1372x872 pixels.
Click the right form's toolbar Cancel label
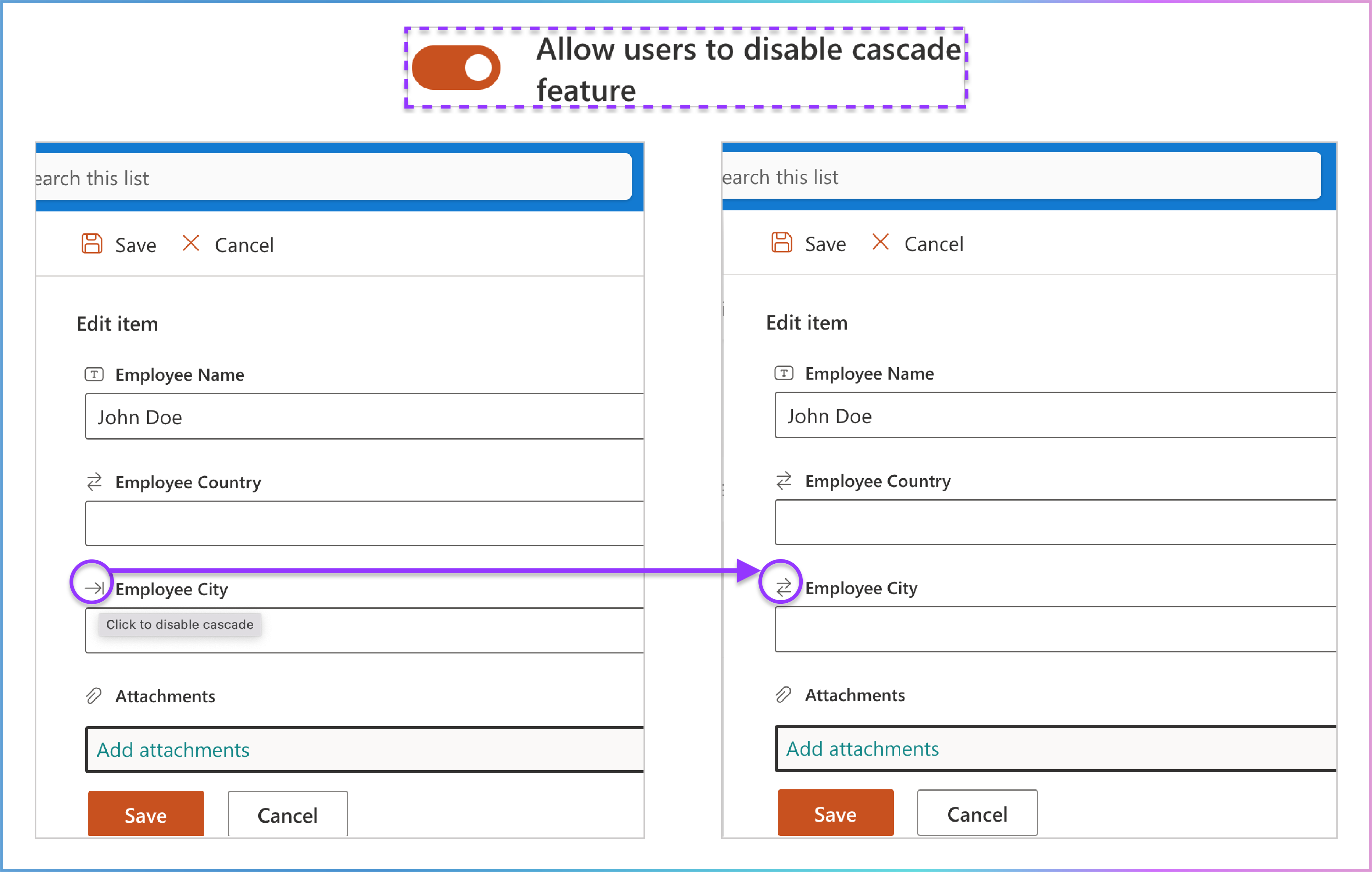point(934,244)
